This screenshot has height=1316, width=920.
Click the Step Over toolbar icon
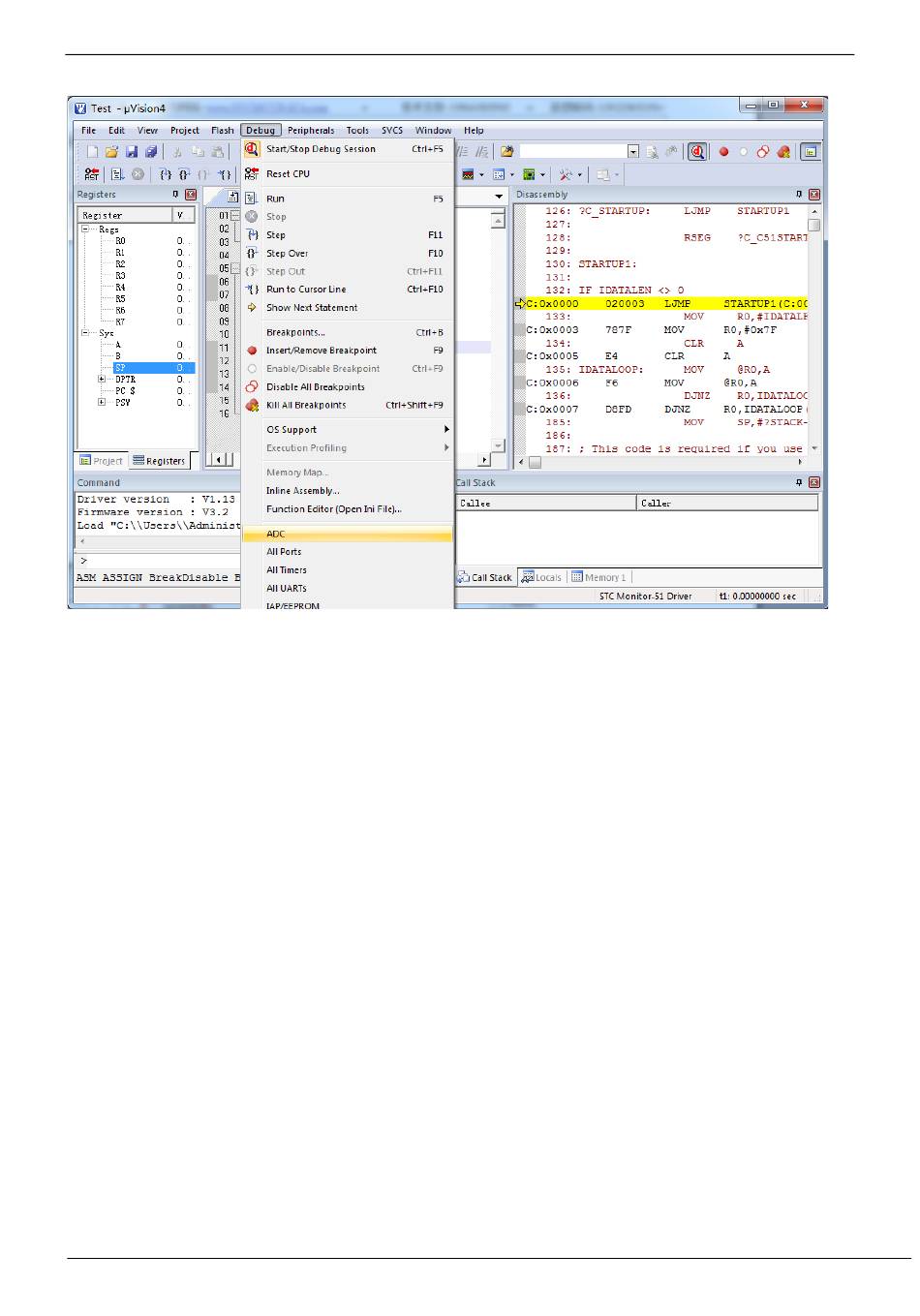click(184, 174)
